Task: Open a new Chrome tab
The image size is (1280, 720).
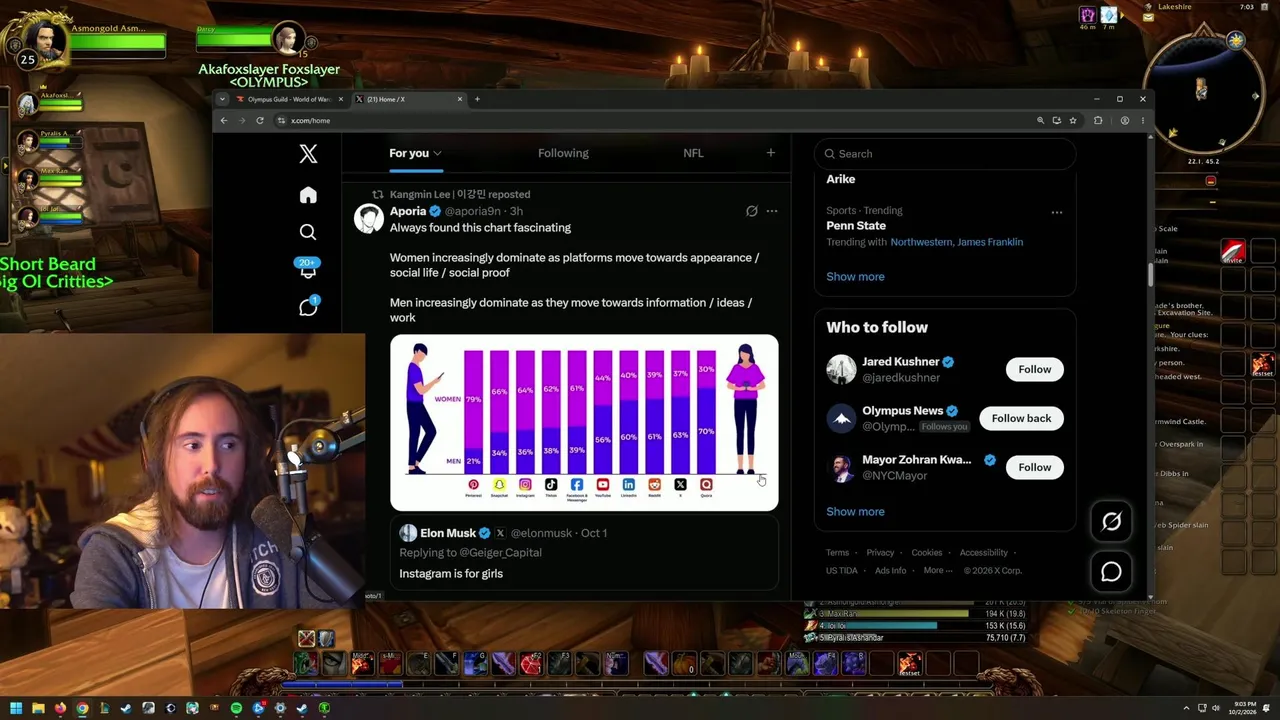Action: click(477, 99)
